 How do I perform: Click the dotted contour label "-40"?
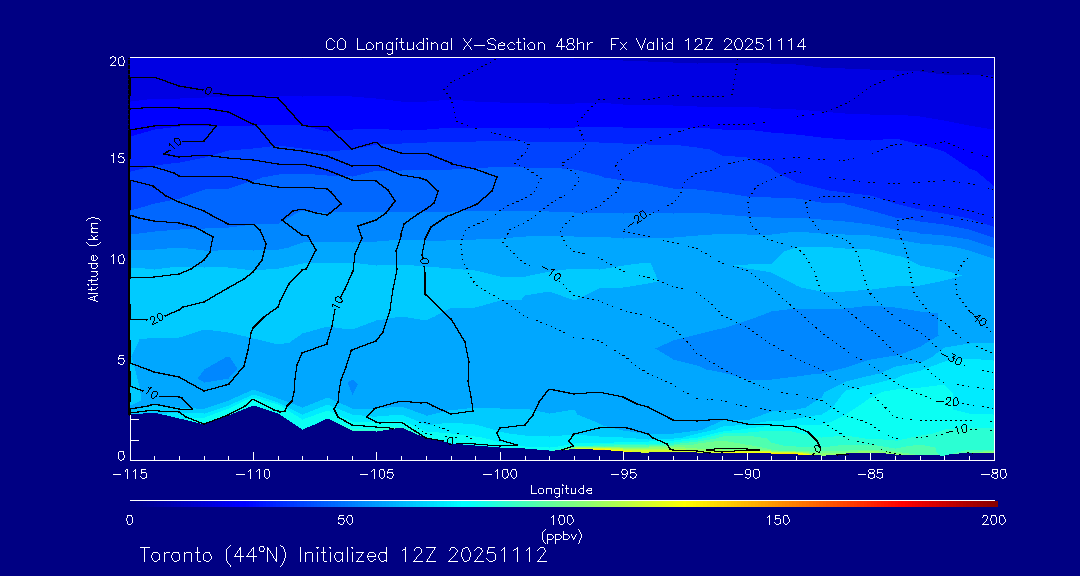coord(977,319)
